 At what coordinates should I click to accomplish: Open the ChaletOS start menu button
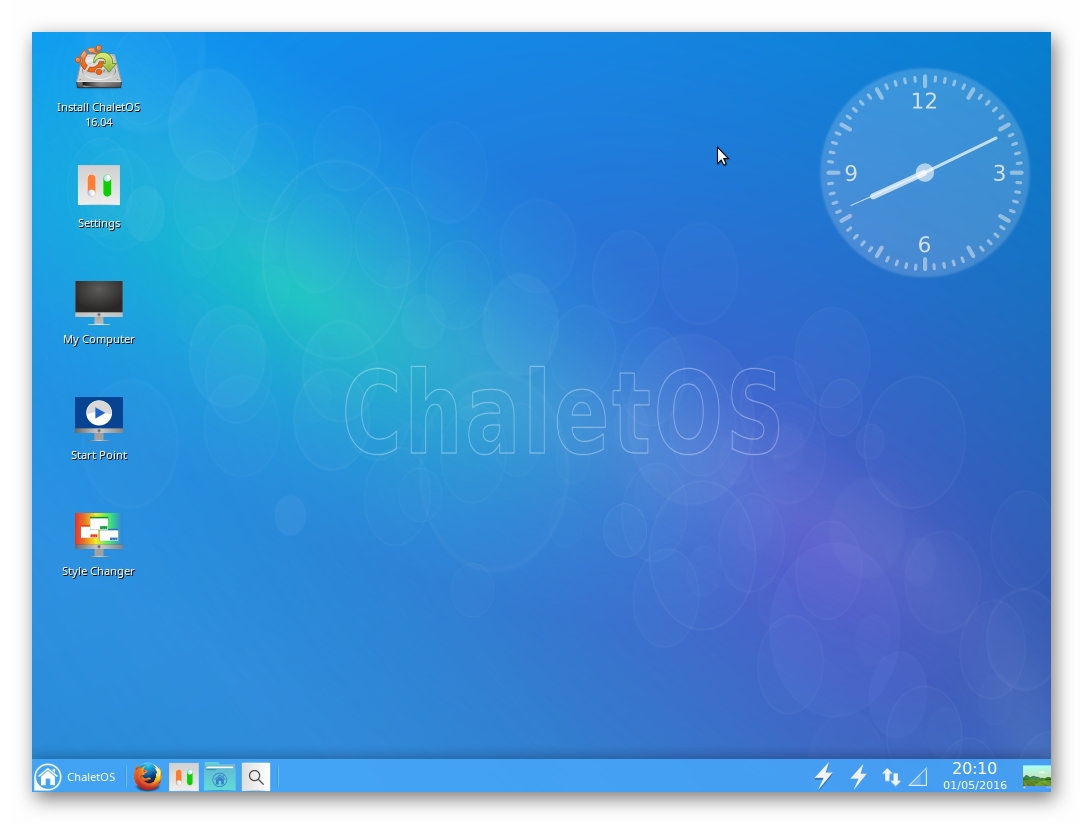pyautogui.click(x=75, y=777)
